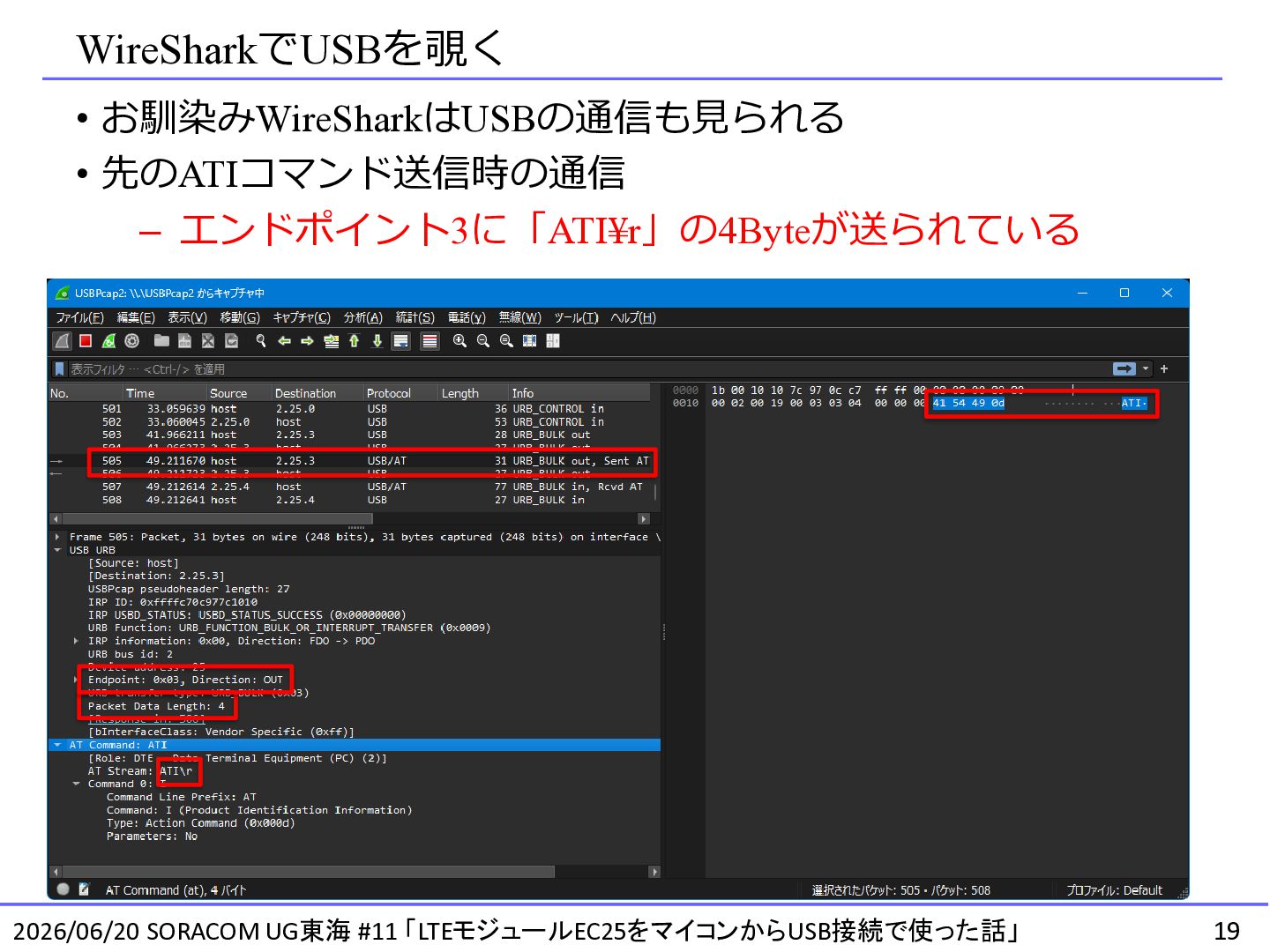The width and height of the screenshot is (1270, 952).
Task: Toggle packet list colorization
Action: point(430,341)
